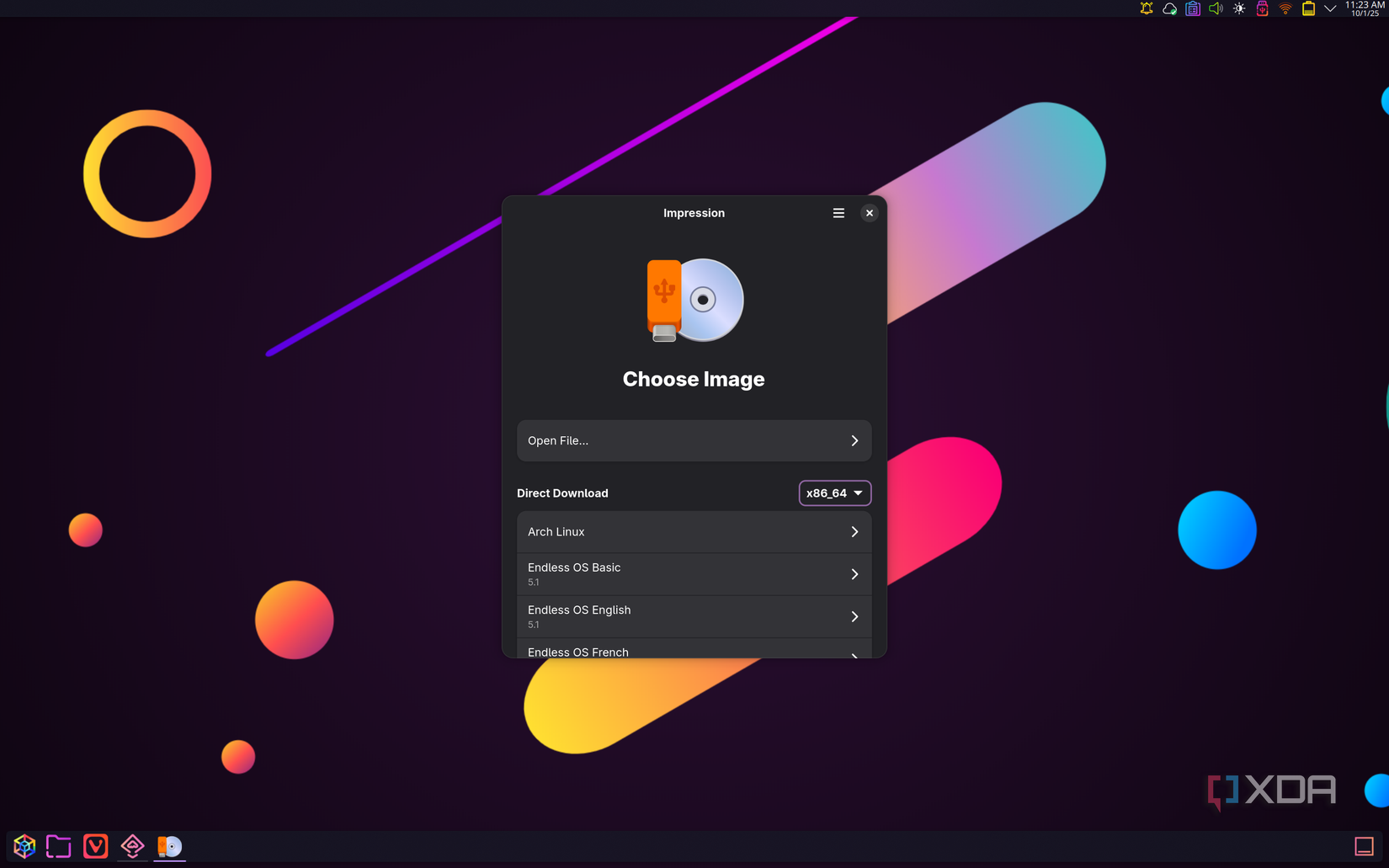Screen dimensions: 1389x868
Task: Select the Arch Linux download option
Action: tap(694, 531)
